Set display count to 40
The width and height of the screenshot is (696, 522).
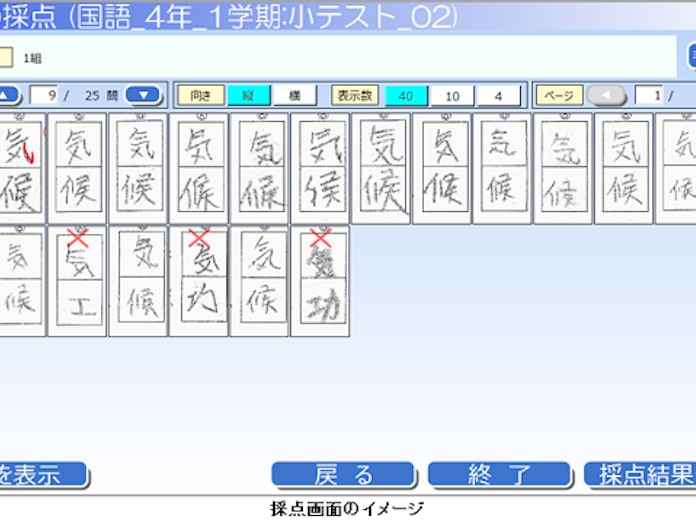pos(406,96)
